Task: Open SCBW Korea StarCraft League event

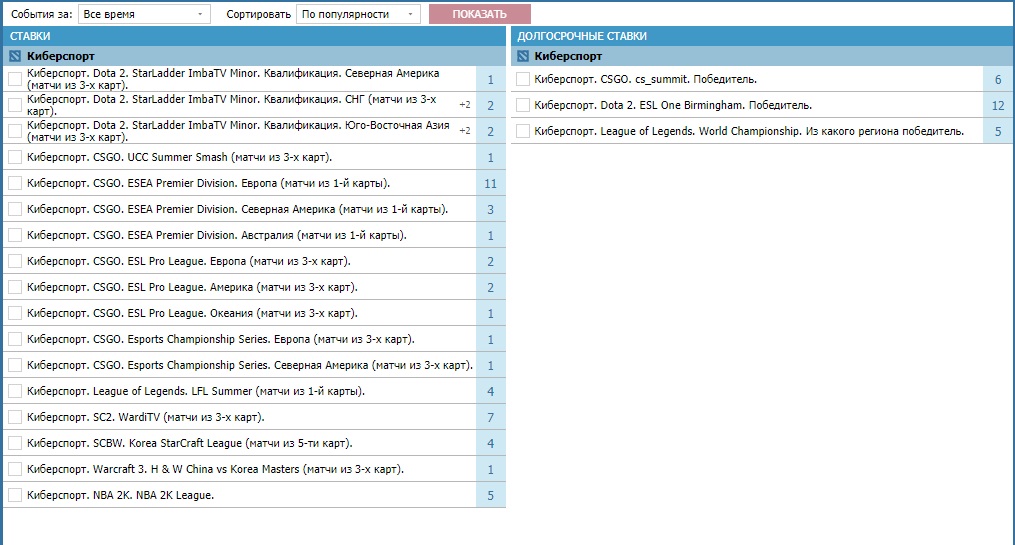Action: point(190,443)
